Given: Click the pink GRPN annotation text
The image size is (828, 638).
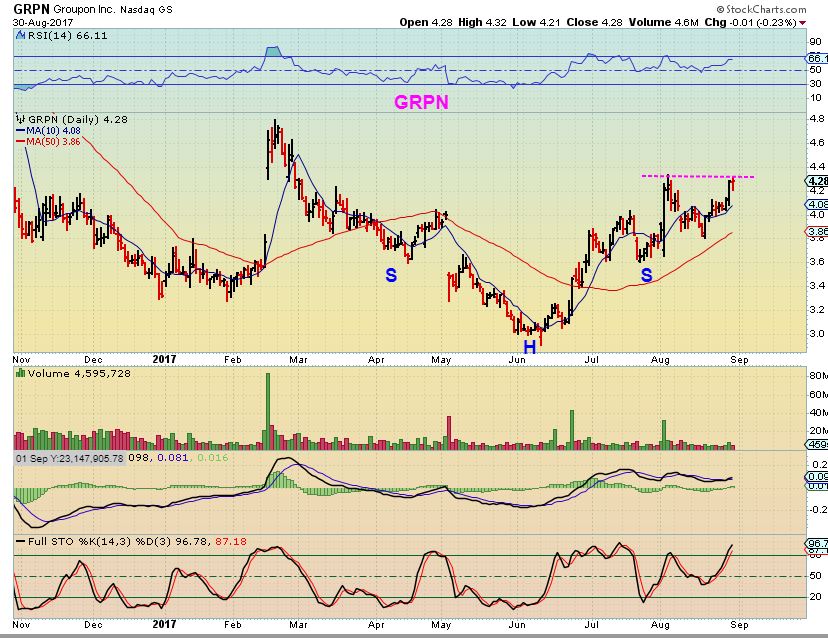Looking at the screenshot, I should [421, 102].
